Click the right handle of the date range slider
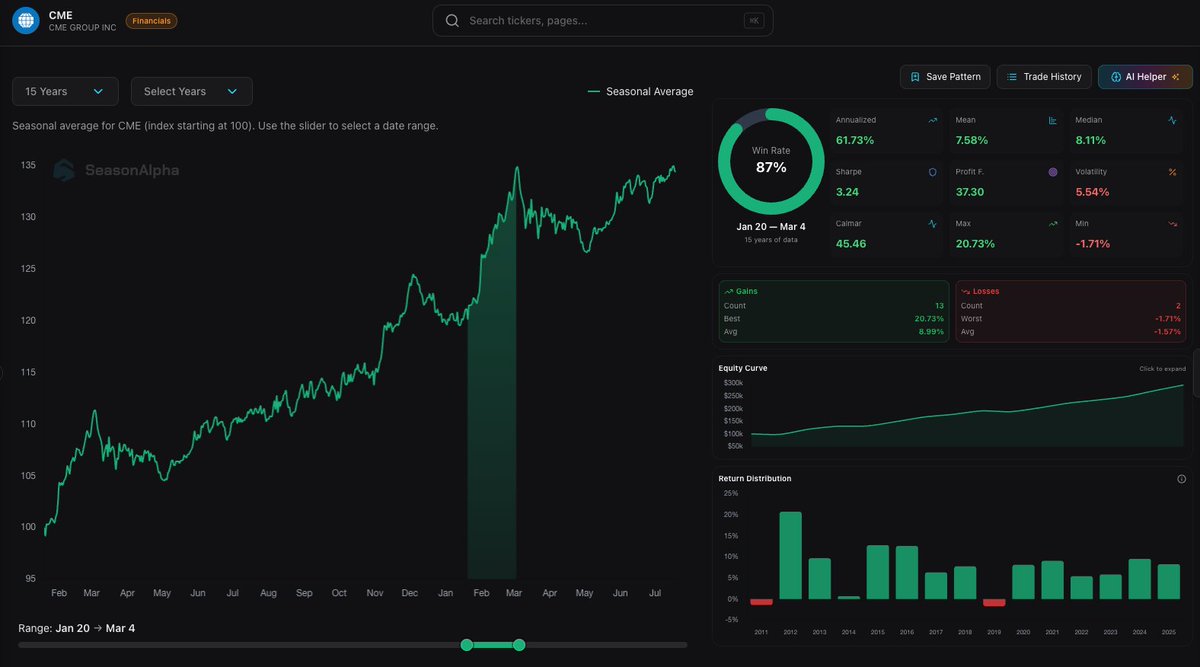The height and width of the screenshot is (667, 1200). [519, 645]
